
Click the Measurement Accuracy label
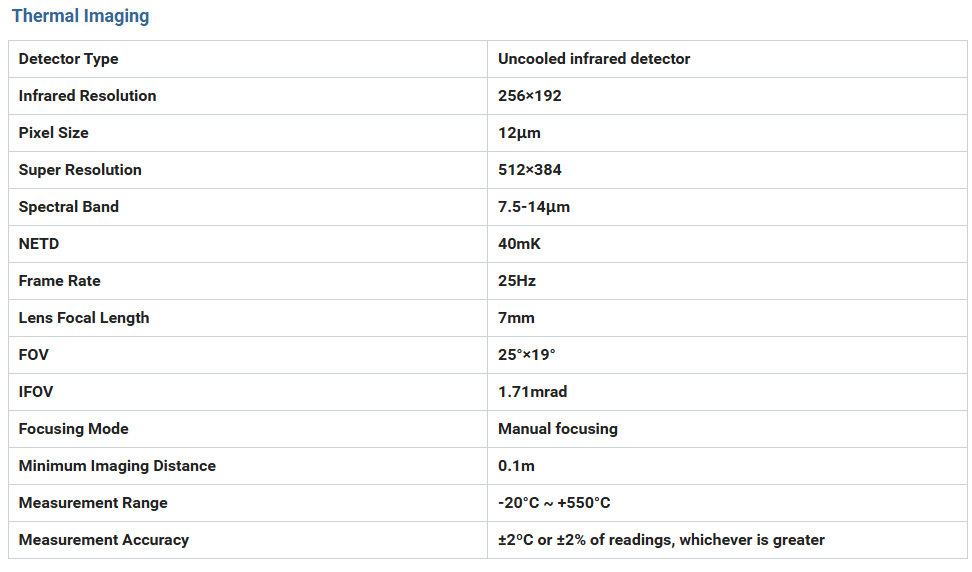coord(104,540)
